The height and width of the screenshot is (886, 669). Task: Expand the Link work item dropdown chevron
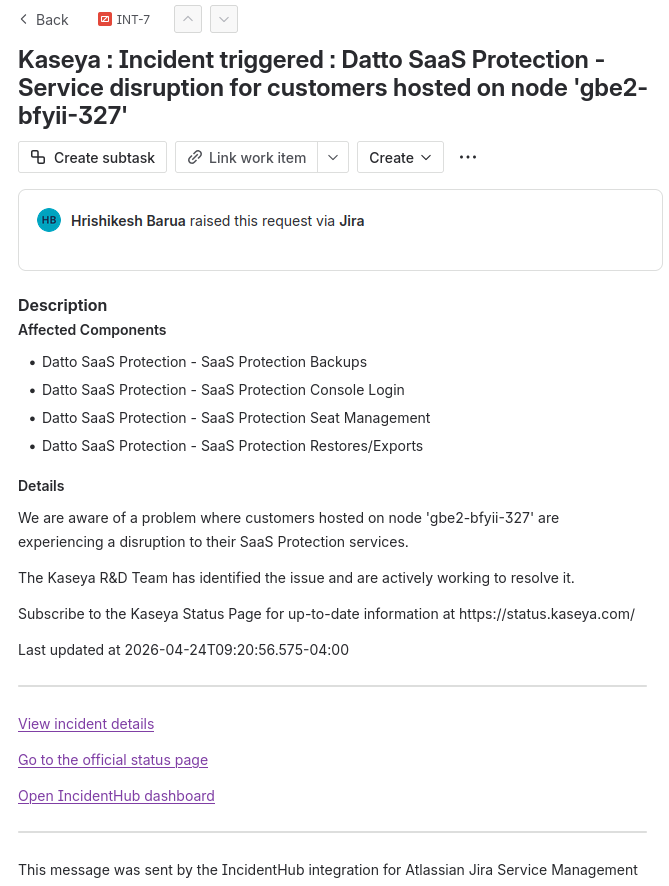(x=333, y=157)
